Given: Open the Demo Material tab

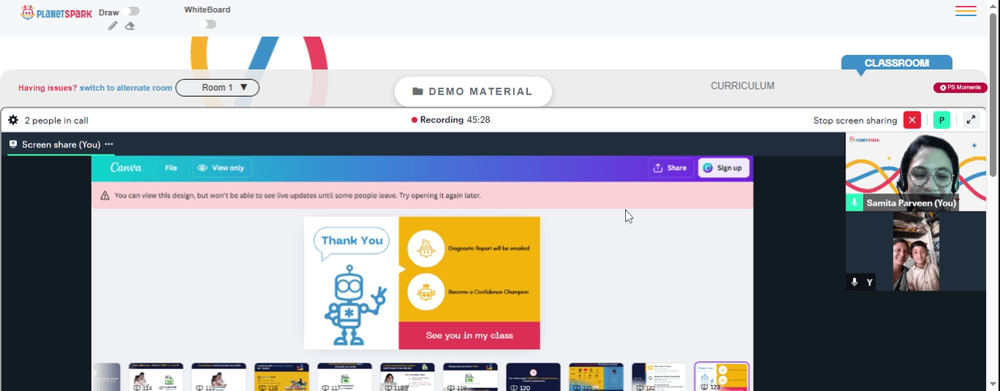Looking at the screenshot, I should 473,91.
